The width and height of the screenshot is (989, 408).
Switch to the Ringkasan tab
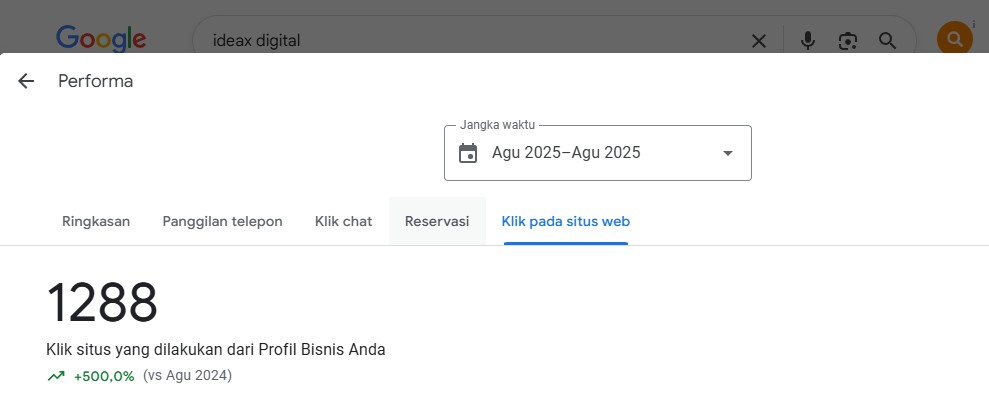[96, 221]
